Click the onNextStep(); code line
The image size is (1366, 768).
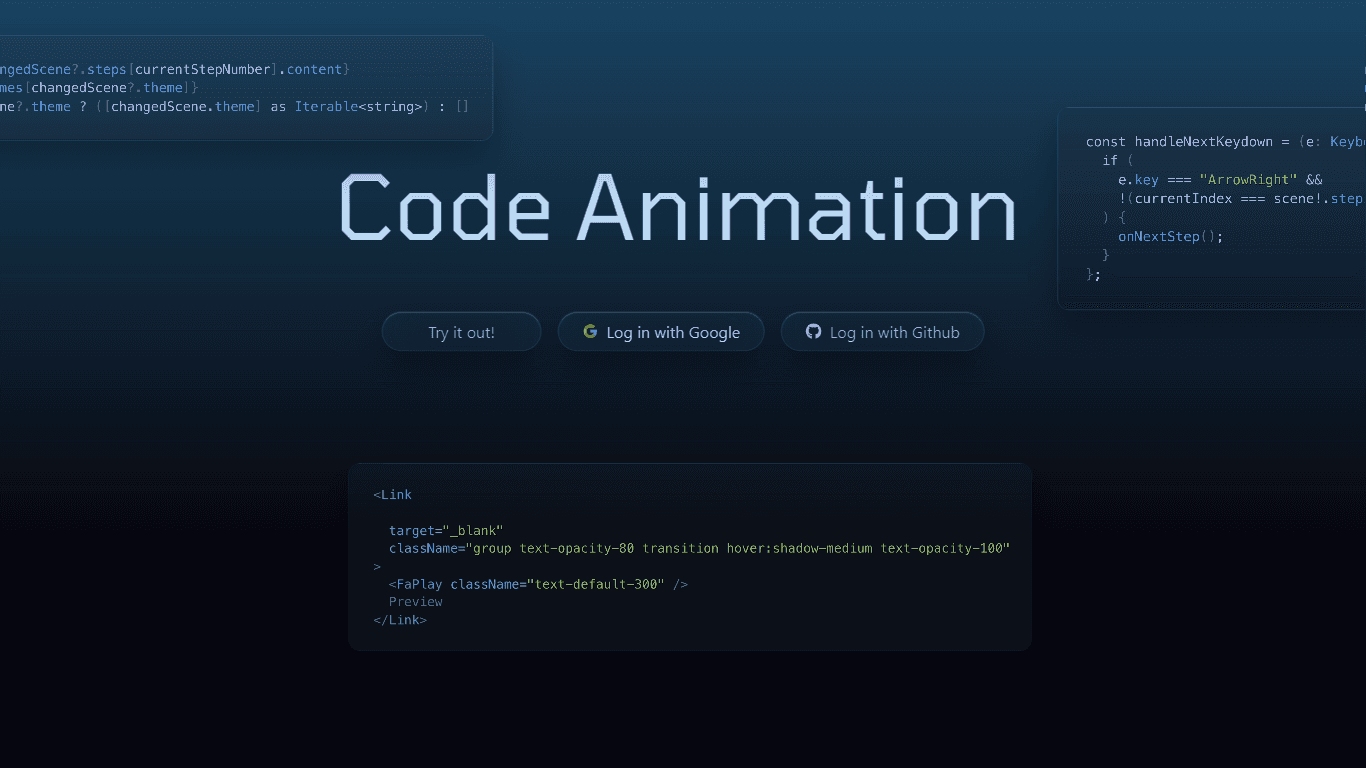[1170, 237]
